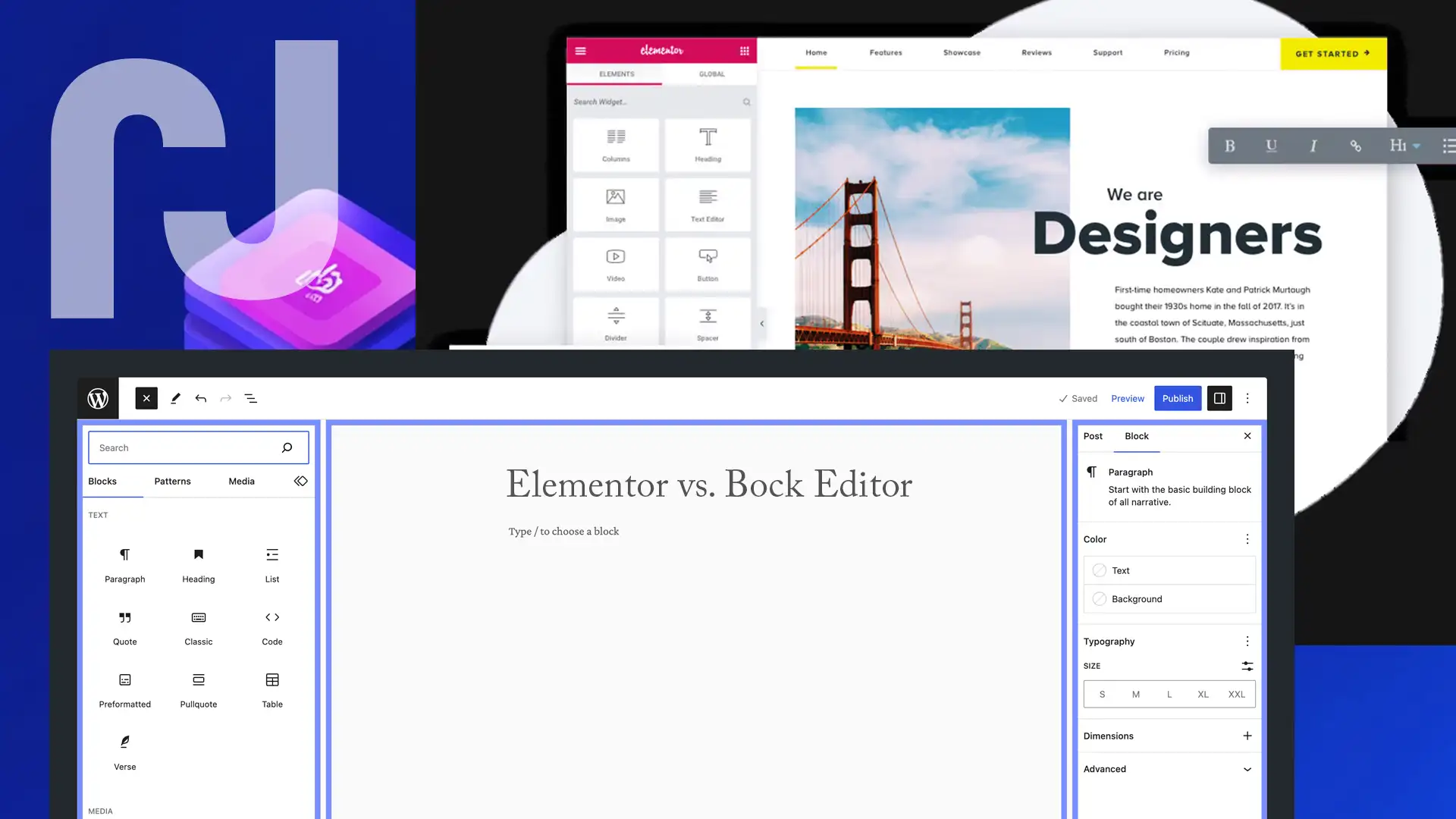Select font size M
The image size is (1456, 819).
[x=1136, y=694]
